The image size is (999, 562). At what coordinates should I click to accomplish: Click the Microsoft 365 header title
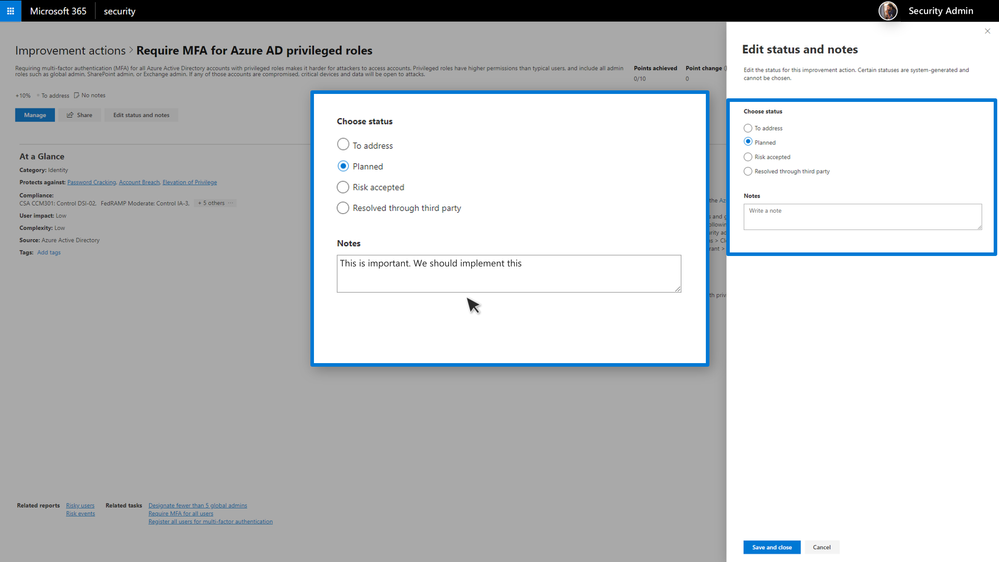coord(58,11)
